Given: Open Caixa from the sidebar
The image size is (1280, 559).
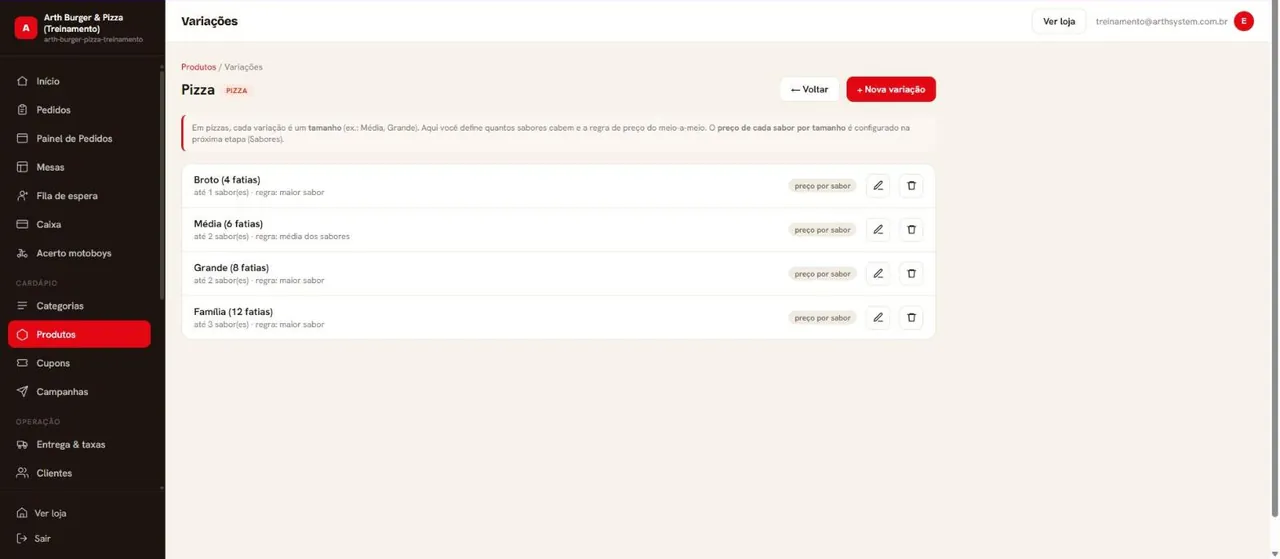Looking at the screenshot, I should (x=79, y=225).
